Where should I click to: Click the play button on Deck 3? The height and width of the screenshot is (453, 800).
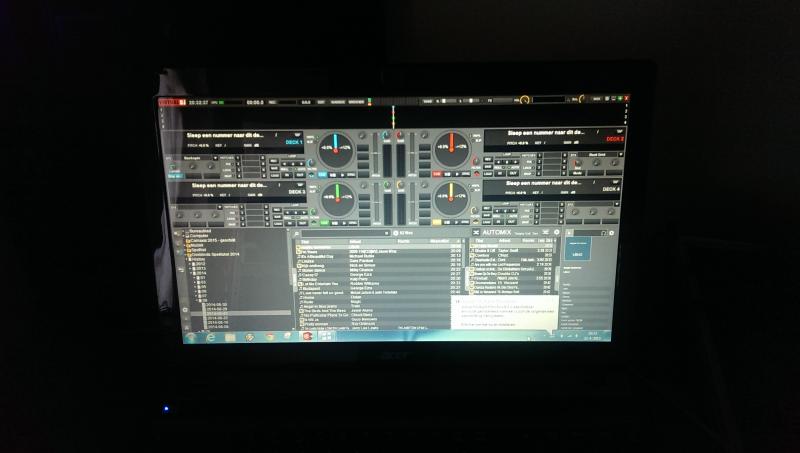(344, 223)
